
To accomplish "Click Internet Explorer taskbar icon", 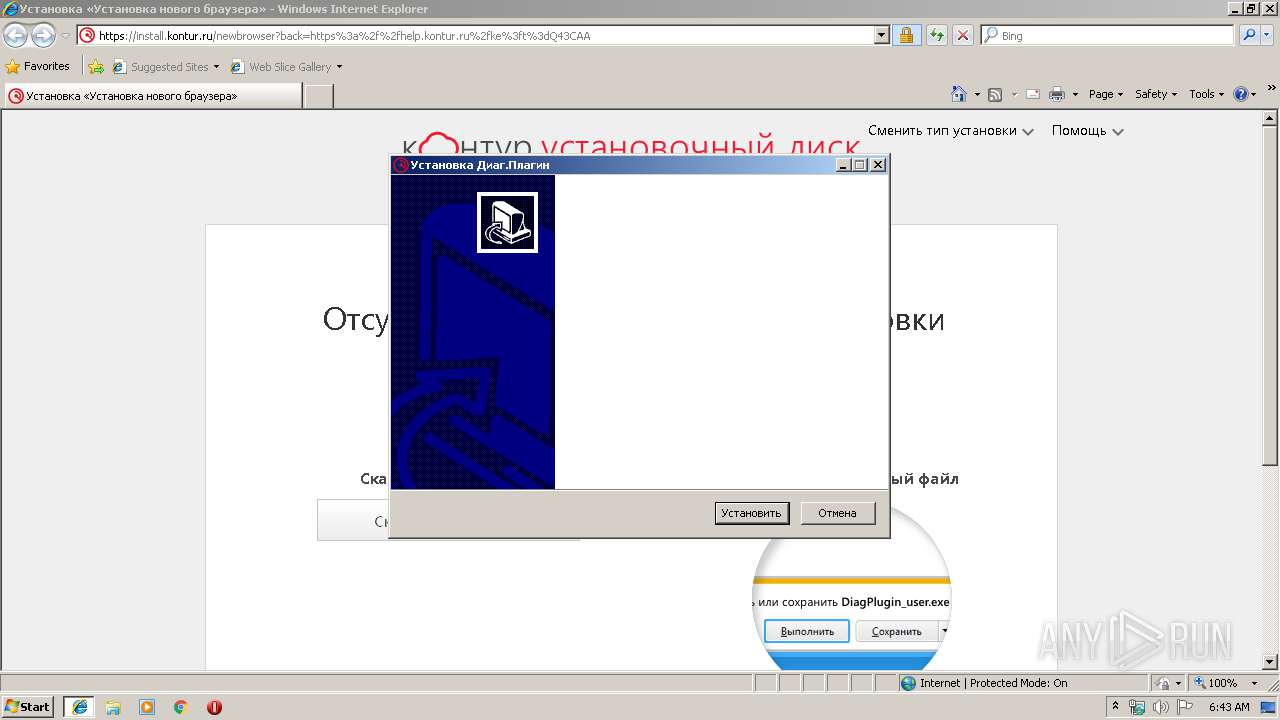I will [80, 706].
